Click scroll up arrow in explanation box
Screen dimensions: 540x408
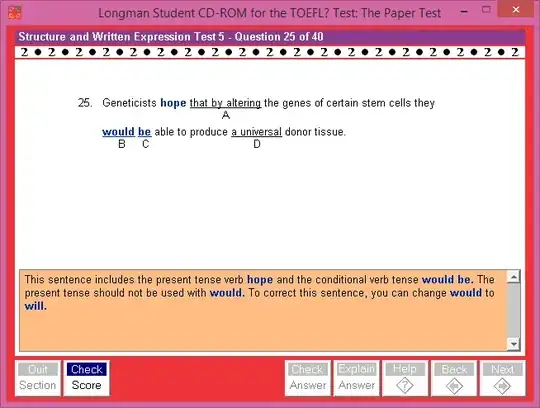(513, 276)
